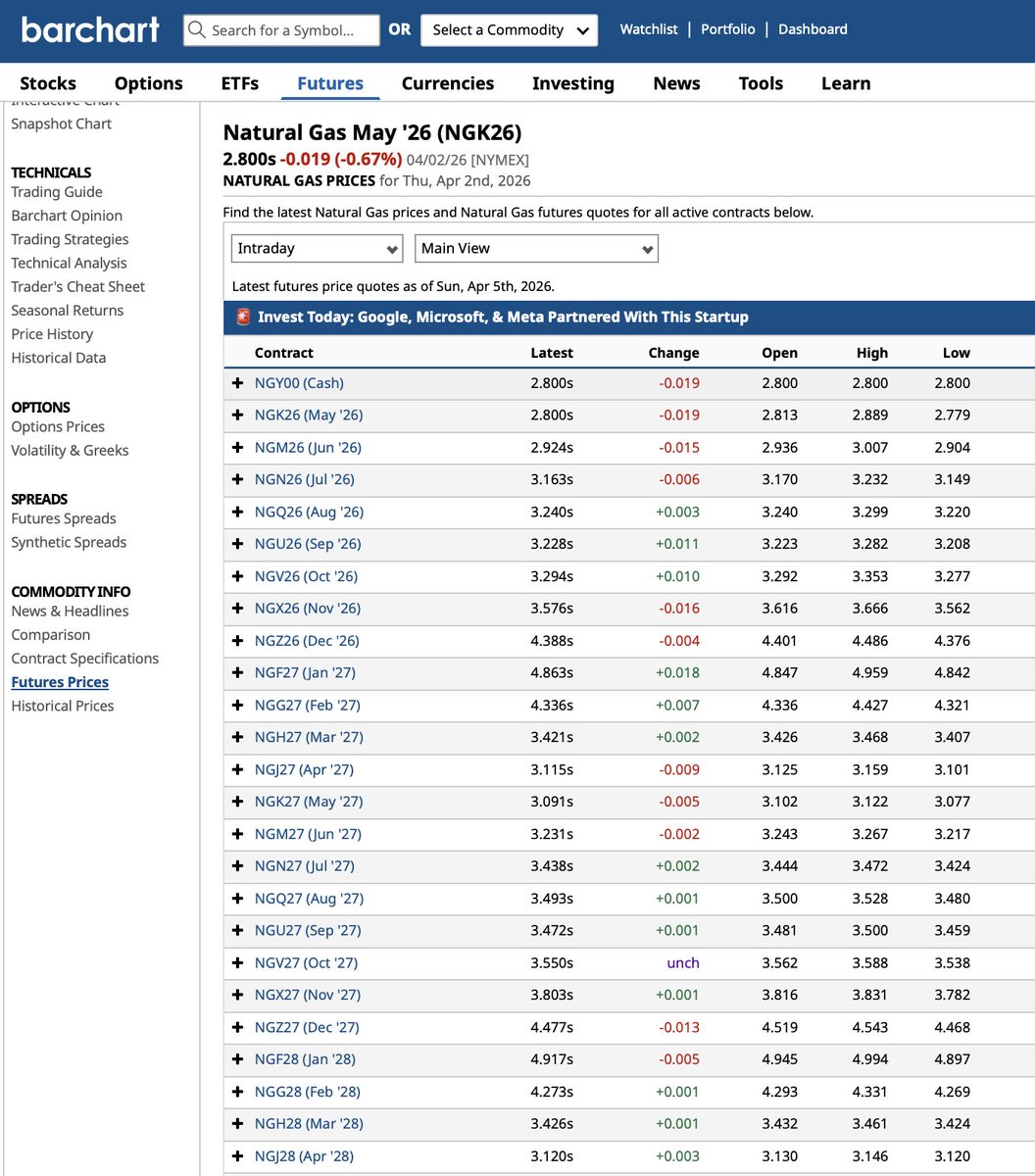
Task: Open the Learn tab
Action: [846, 83]
